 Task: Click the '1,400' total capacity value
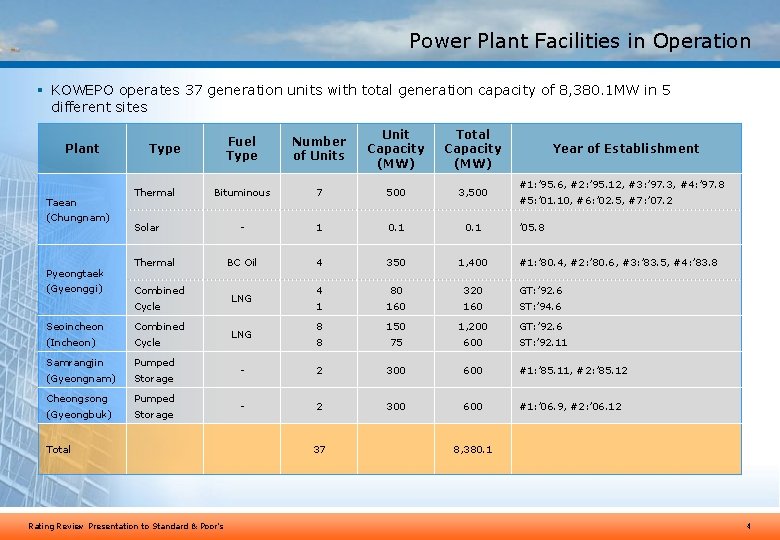tap(473, 262)
